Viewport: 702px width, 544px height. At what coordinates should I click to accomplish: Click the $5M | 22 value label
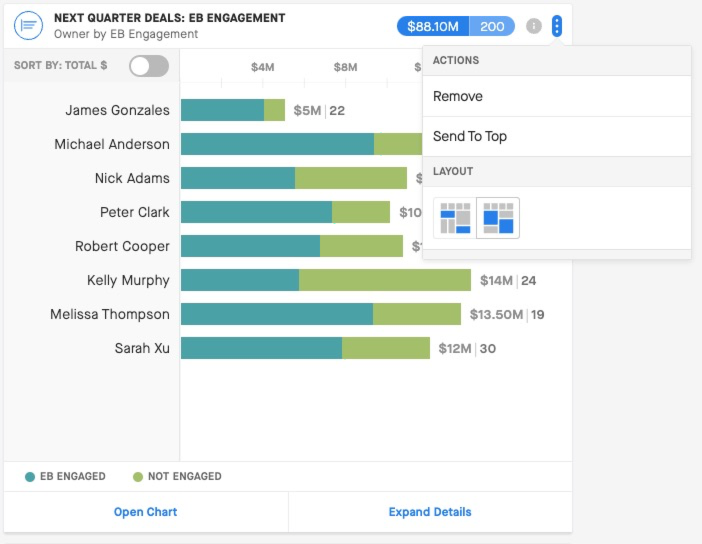(319, 111)
